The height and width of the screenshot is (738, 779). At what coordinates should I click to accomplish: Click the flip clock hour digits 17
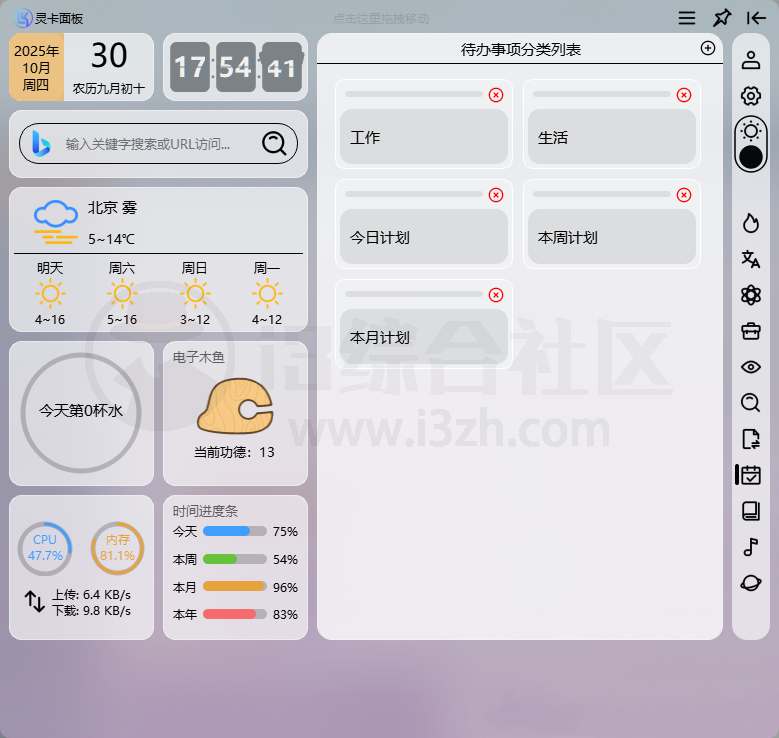click(x=190, y=67)
